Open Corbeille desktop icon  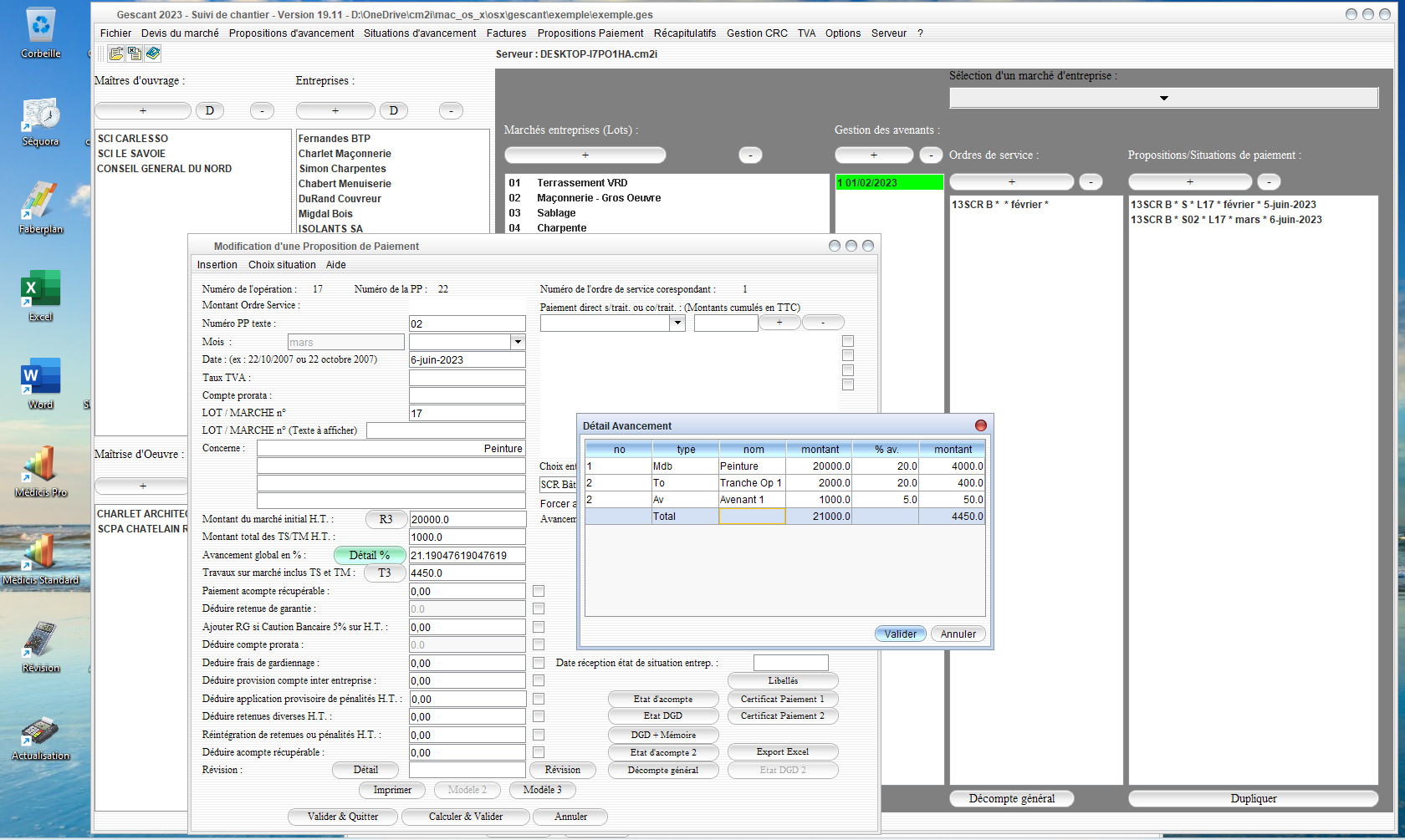point(41,33)
